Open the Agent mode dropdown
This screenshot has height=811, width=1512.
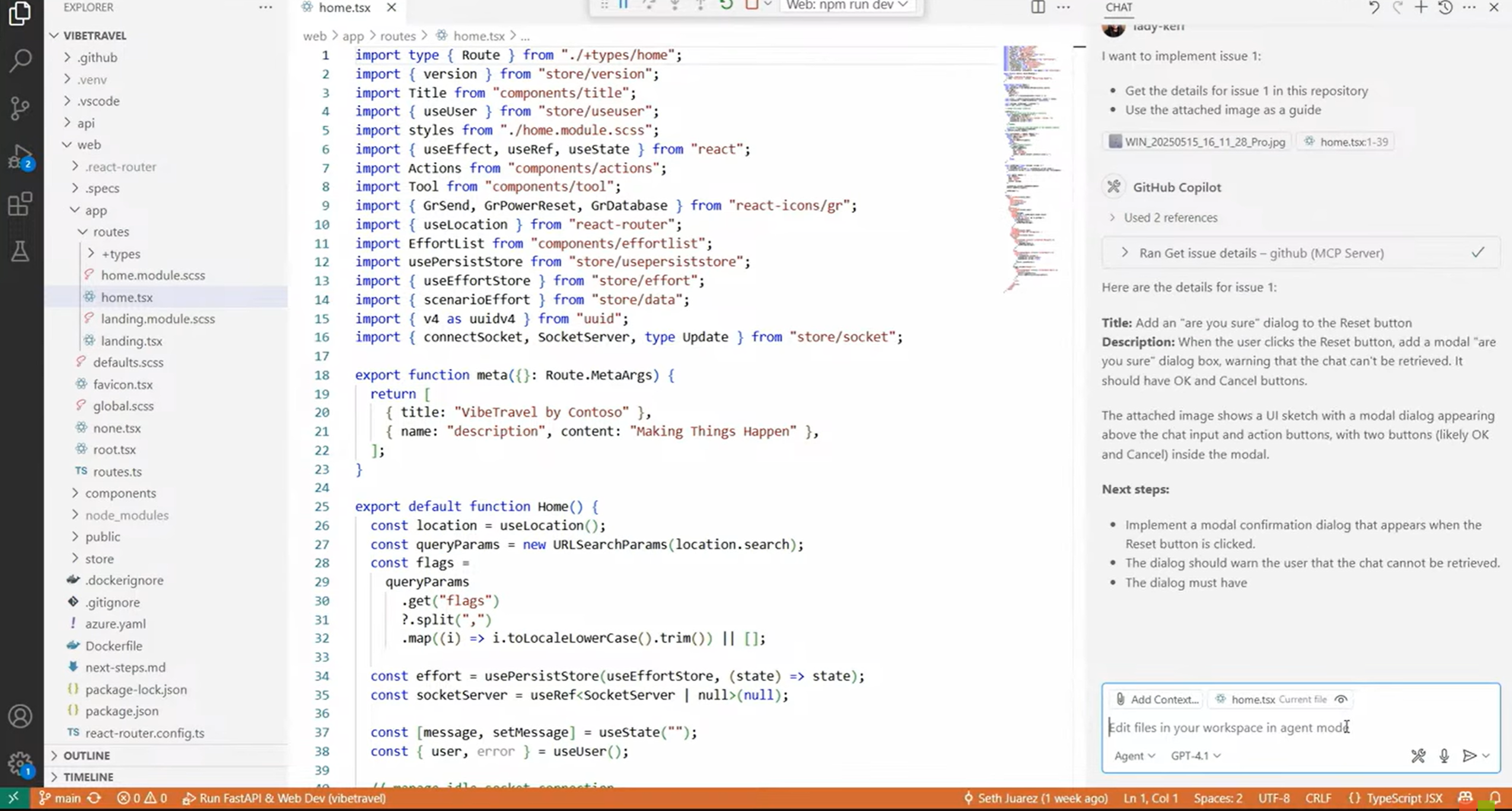click(1134, 755)
